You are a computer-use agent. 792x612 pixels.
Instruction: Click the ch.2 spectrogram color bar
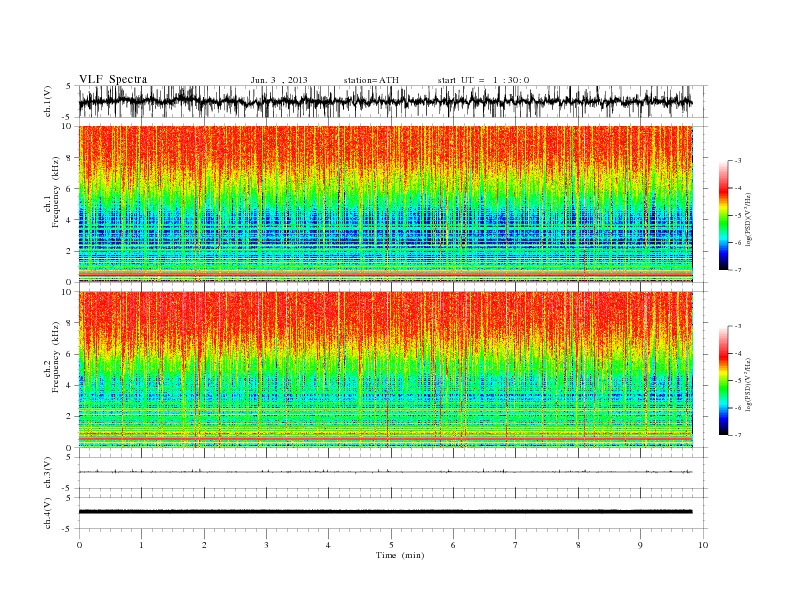(x=724, y=381)
